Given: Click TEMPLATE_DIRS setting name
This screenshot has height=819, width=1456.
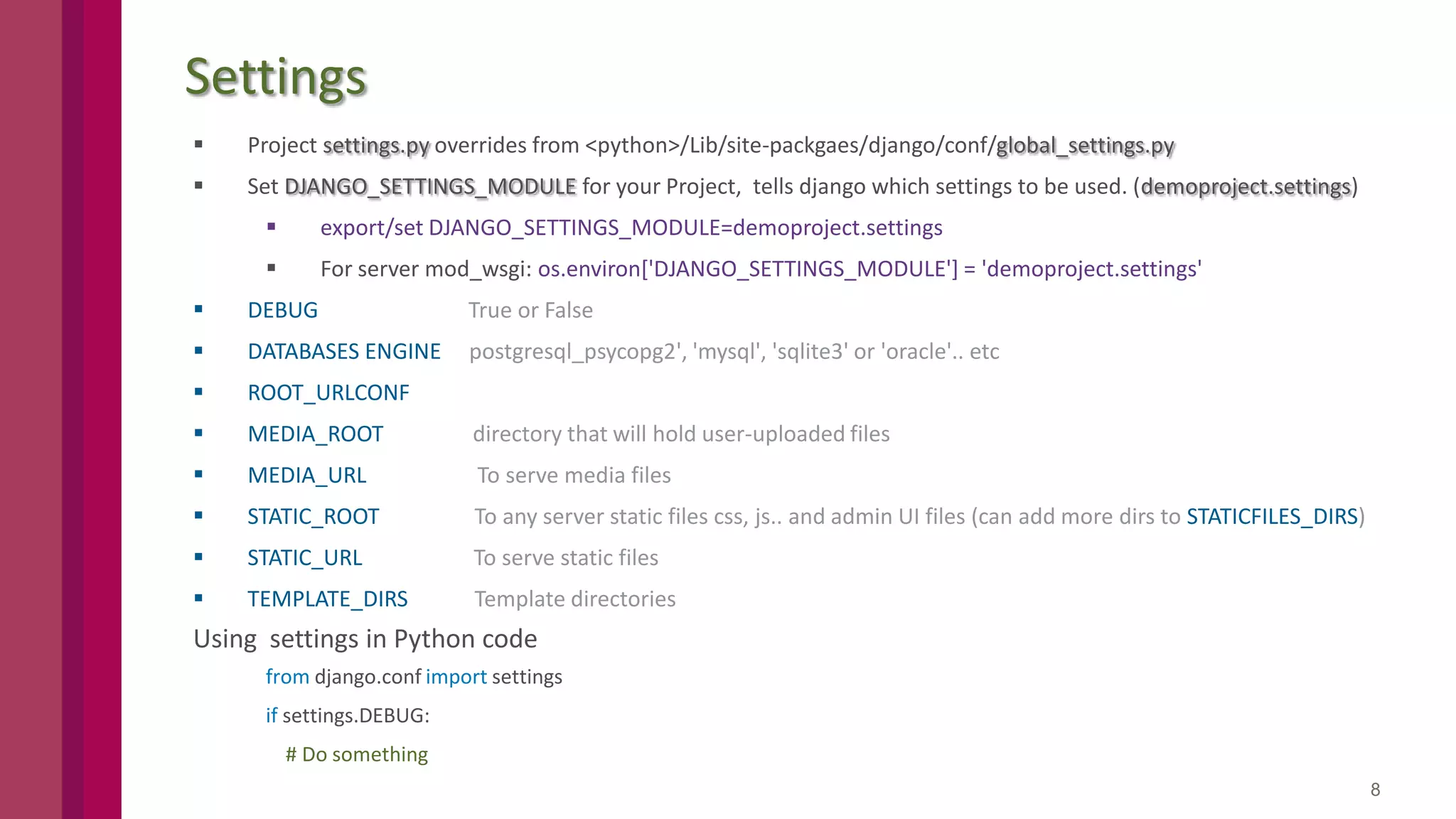Looking at the screenshot, I should [x=328, y=599].
